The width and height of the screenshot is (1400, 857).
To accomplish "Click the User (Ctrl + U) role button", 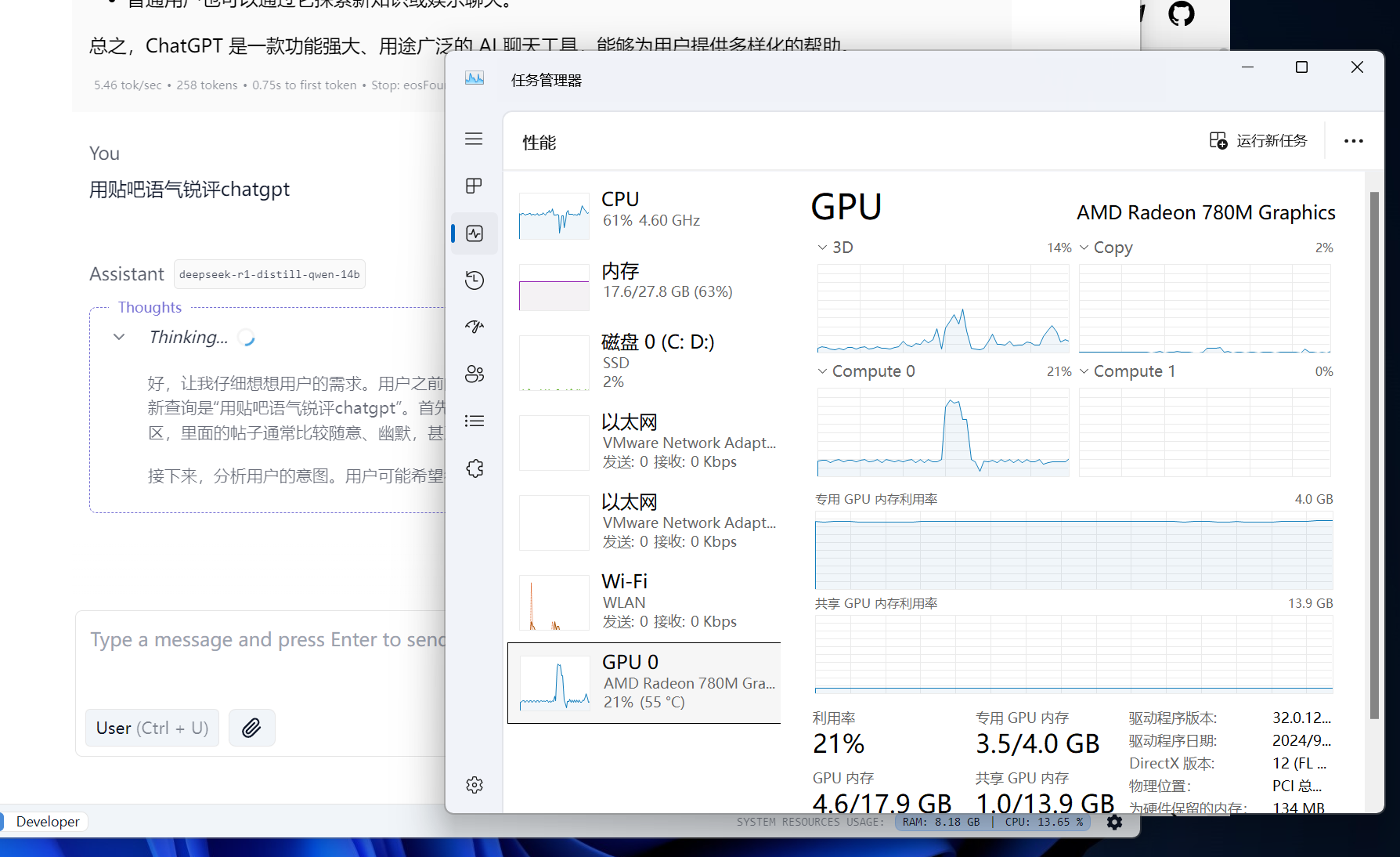I will coord(152,728).
